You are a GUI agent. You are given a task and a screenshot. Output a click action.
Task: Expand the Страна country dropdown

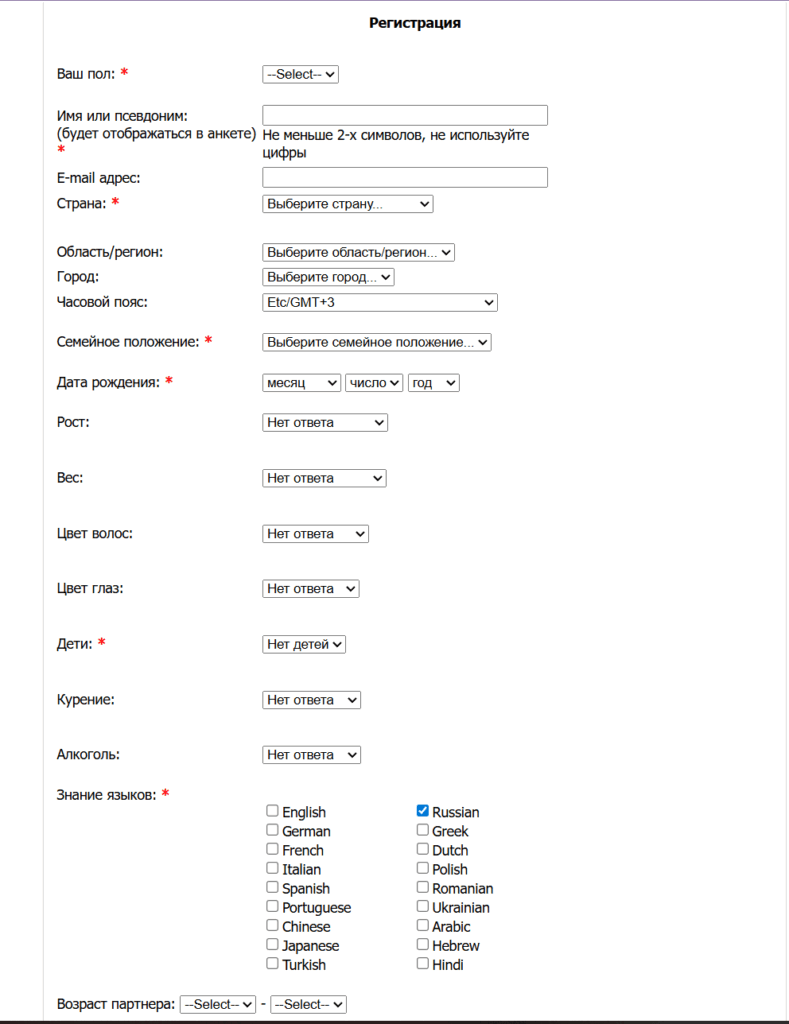tap(347, 204)
